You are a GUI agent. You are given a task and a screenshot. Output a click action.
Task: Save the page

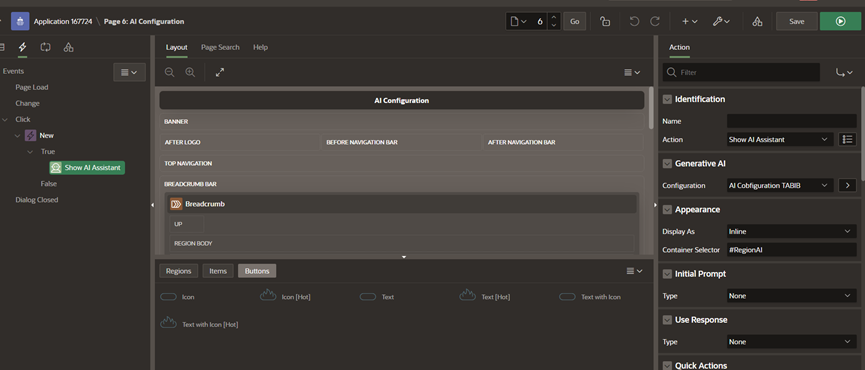pyautogui.click(x=797, y=22)
